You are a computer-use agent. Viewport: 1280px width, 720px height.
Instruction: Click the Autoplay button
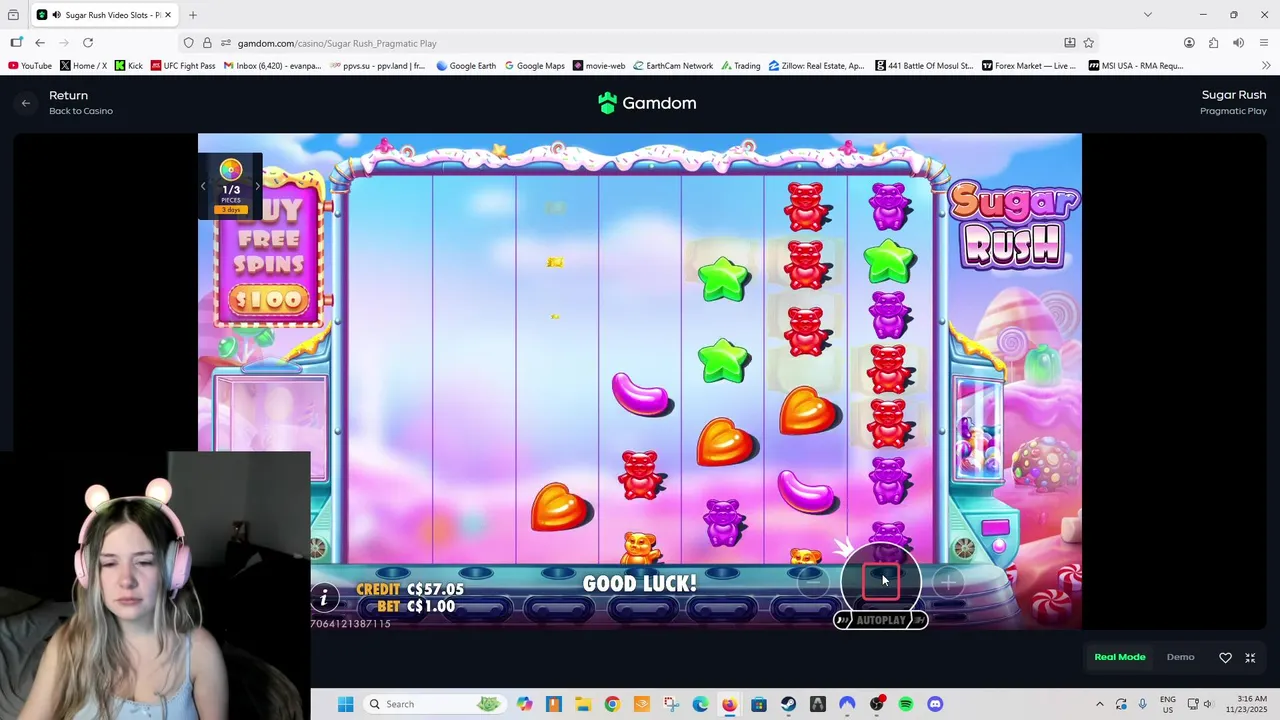(881, 620)
